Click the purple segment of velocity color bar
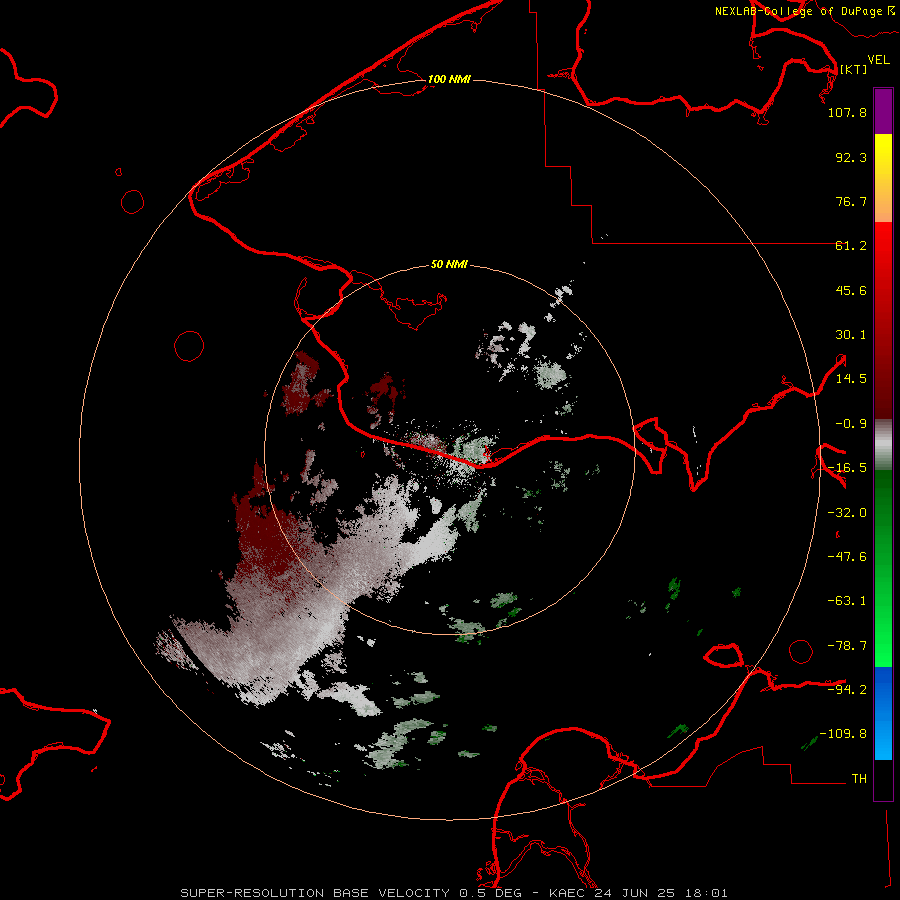This screenshot has height=900, width=900. coord(883,111)
